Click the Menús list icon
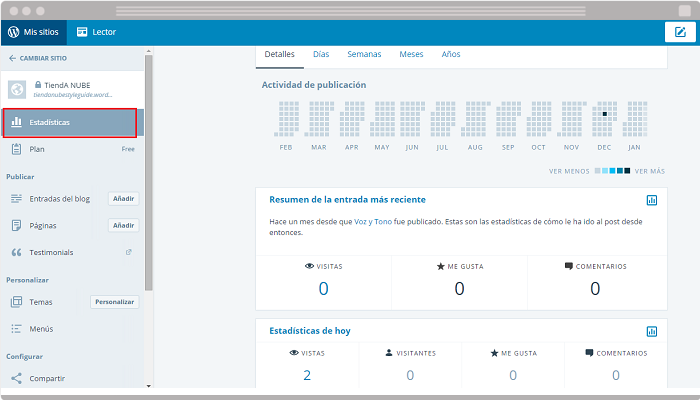Image resolution: width=700 pixels, height=400 pixels. (16, 328)
